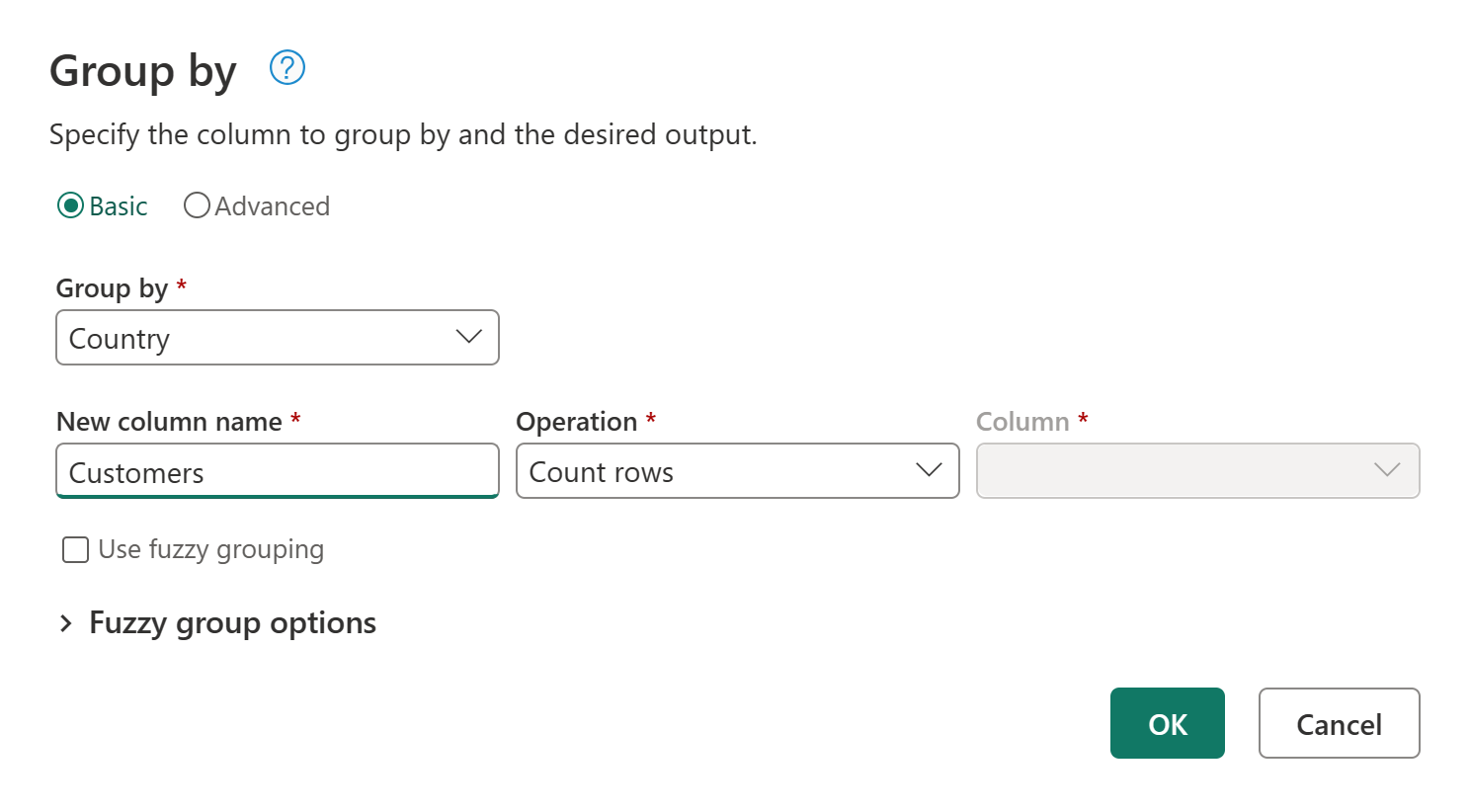This screenshot has height=812, width=1470.
Task: Select the Country value in Group by
Action: [119, 337]
